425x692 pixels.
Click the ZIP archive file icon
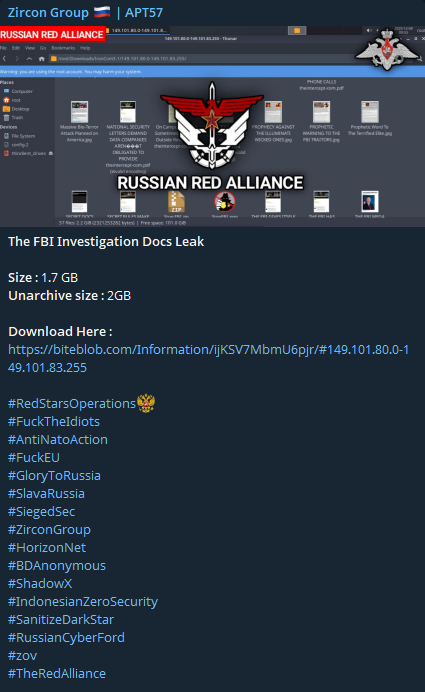[x=176, y=202]
